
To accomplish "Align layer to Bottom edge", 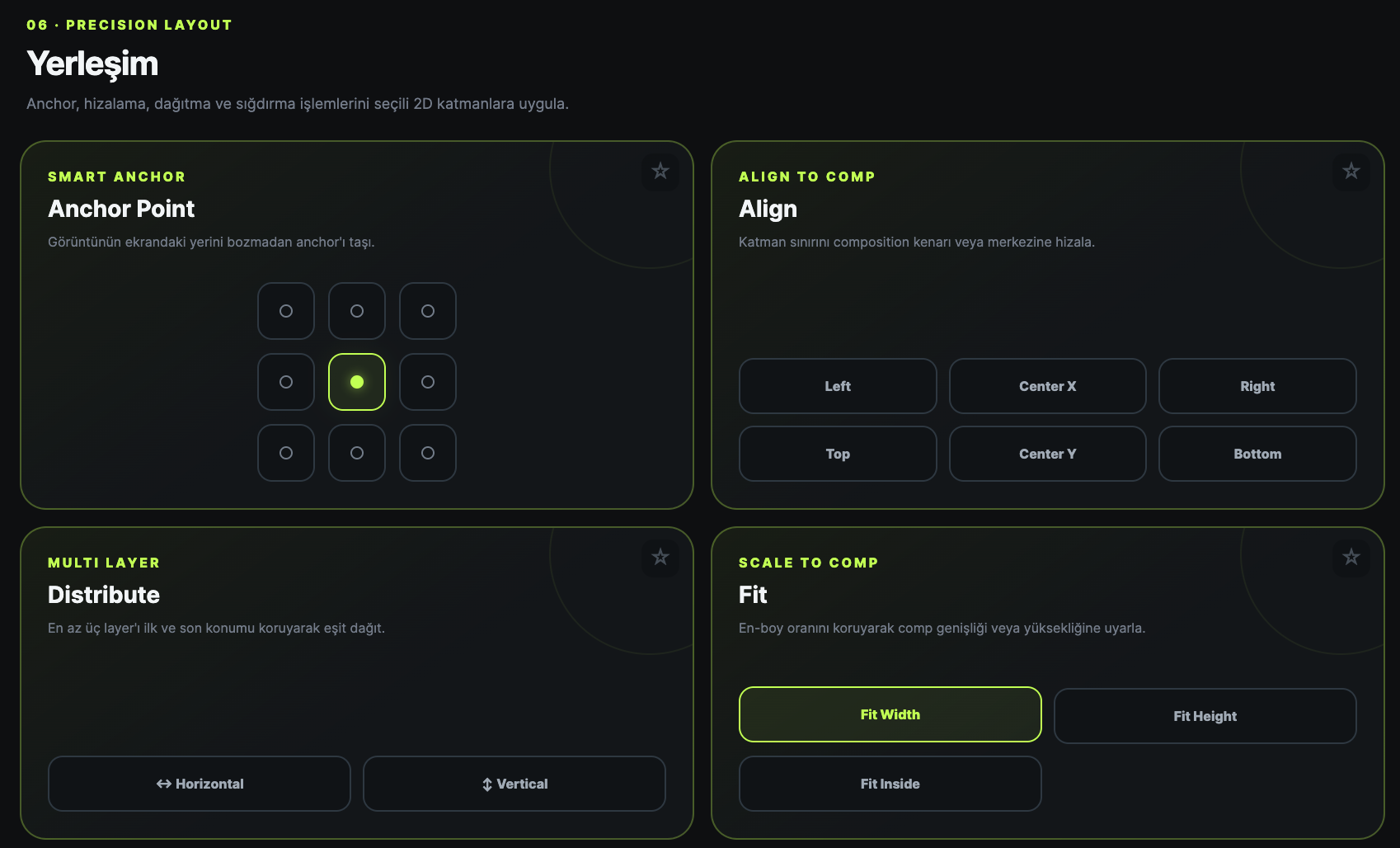I will click(1257, 454).
